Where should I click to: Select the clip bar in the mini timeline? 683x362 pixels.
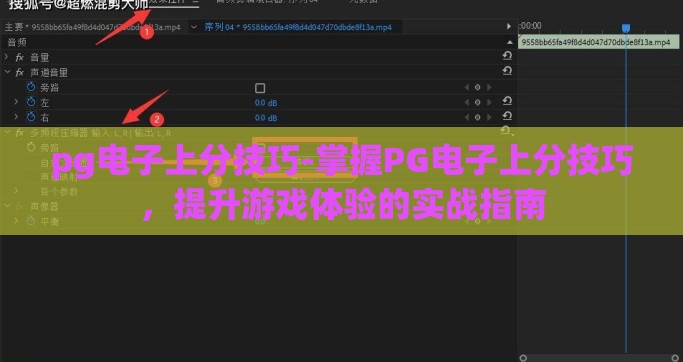[598, 42]
